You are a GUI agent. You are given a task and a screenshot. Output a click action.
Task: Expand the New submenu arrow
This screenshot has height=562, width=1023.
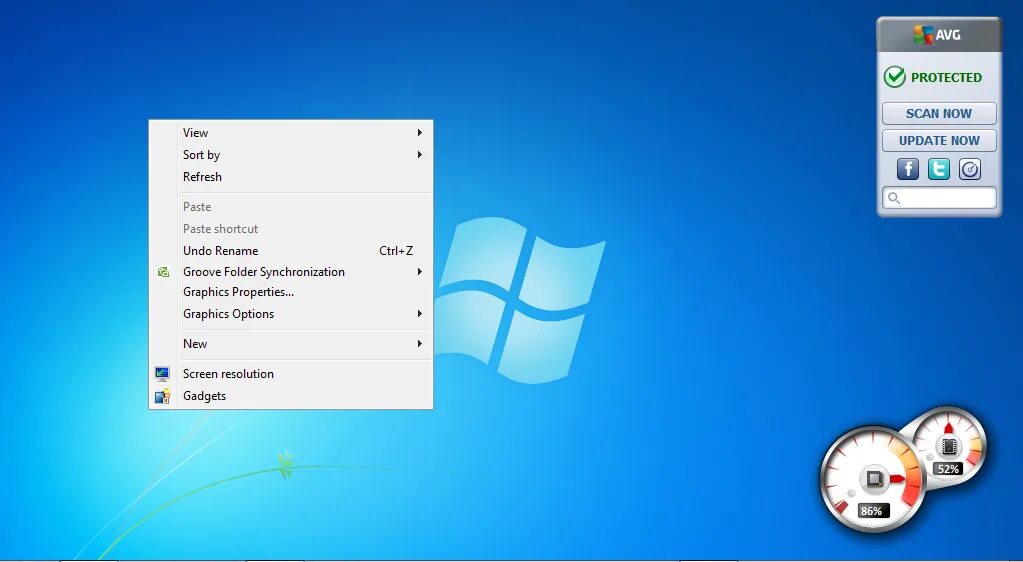(x=420, y=344)
